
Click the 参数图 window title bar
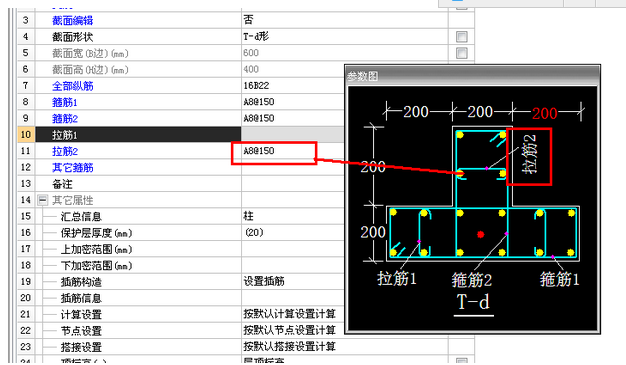point(472,75)
